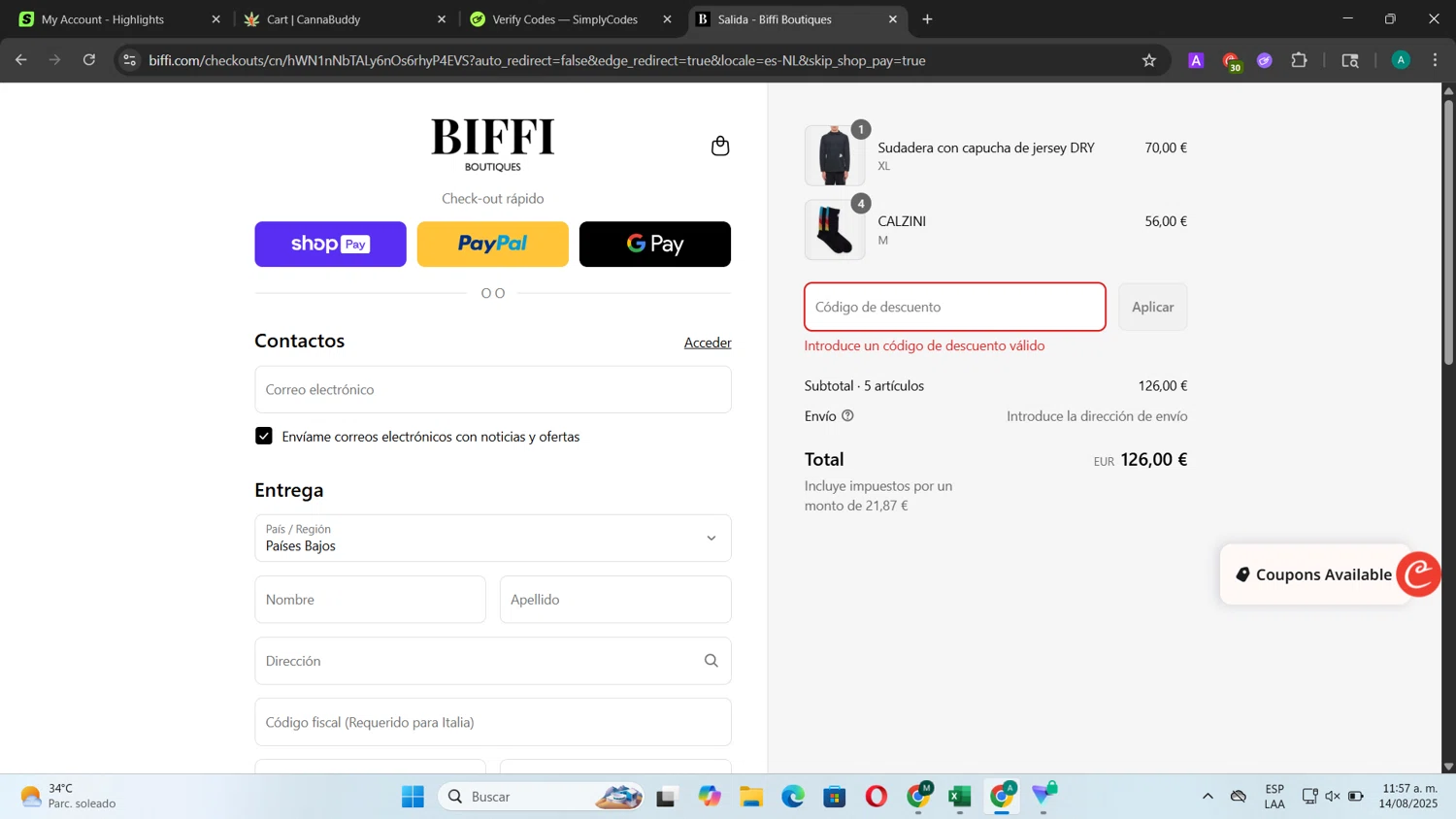Viewport: 1456px width, 819px height.
Task: Click the biffi.com address bar URL
Action: coord(537,60)
